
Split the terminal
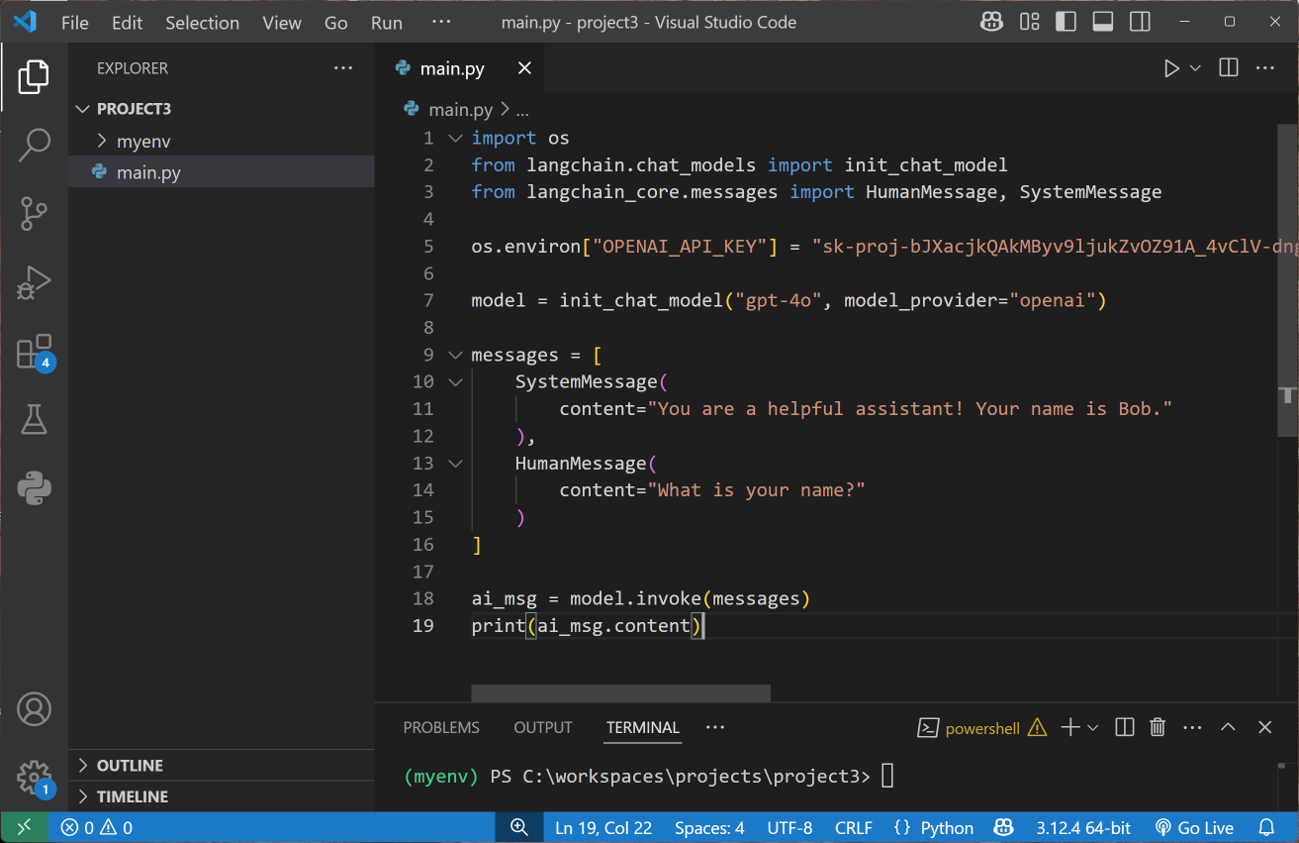click(1124, 727)
